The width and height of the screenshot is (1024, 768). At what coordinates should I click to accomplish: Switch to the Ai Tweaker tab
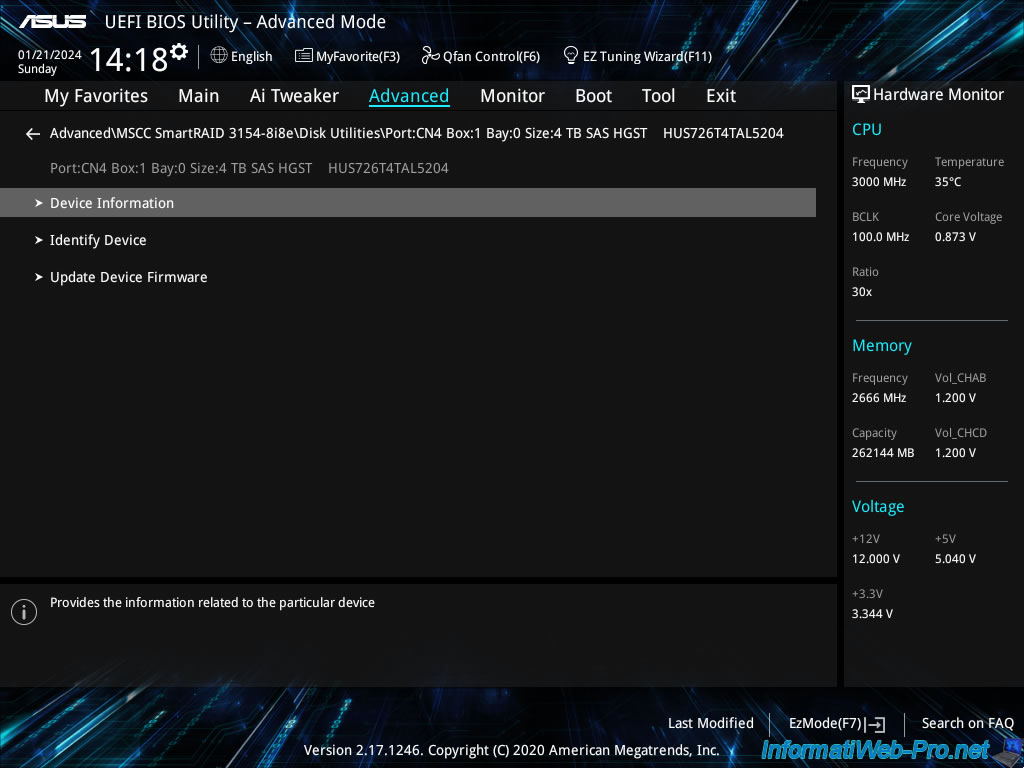[x=294, y=96]
